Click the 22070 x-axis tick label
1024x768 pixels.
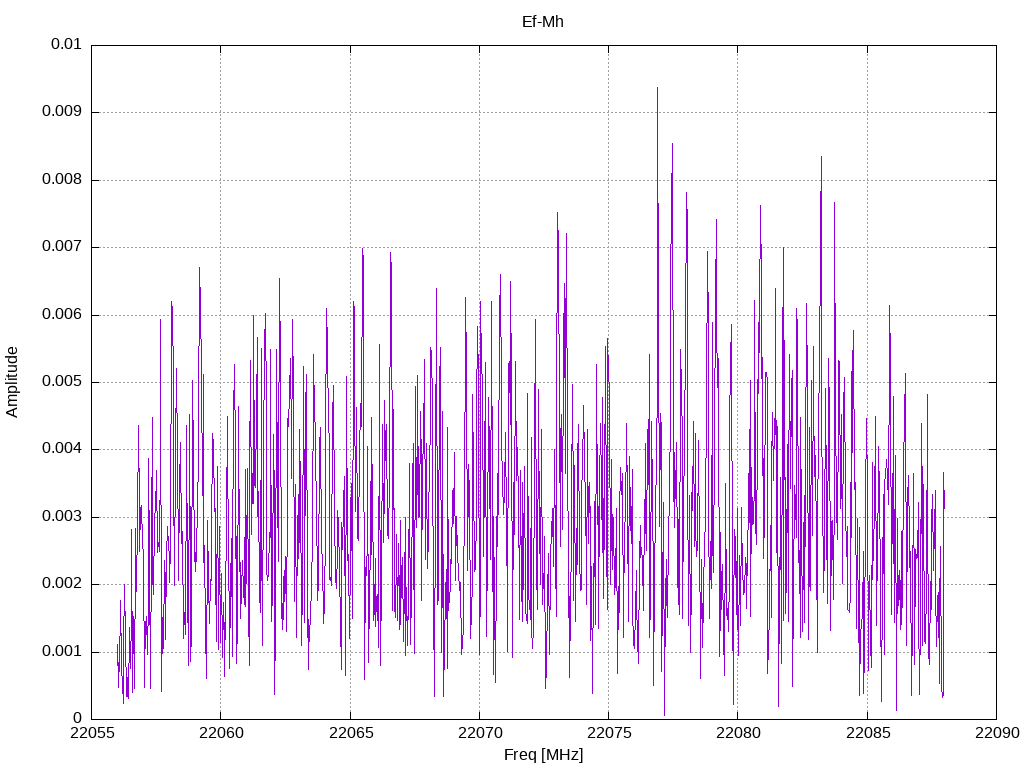point(479,733)
